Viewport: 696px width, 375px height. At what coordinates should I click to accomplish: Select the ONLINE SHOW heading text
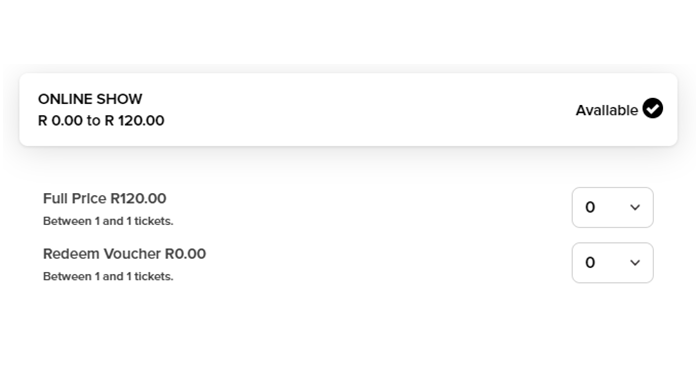(x=90, y=99)
